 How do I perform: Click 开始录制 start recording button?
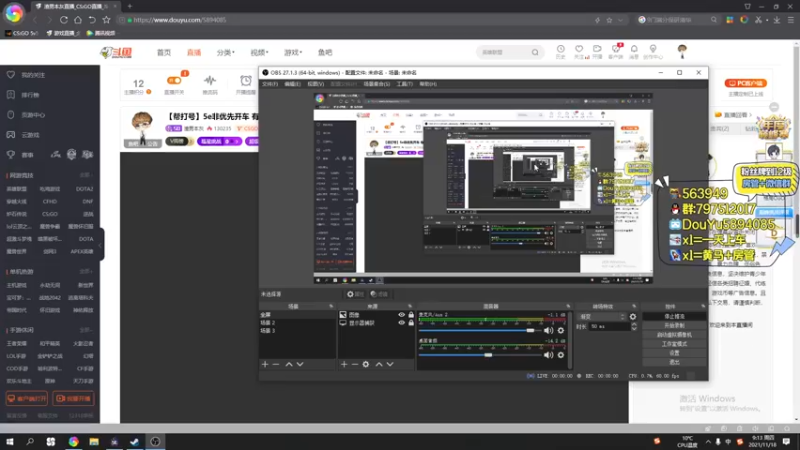click(x=674, y=326)
